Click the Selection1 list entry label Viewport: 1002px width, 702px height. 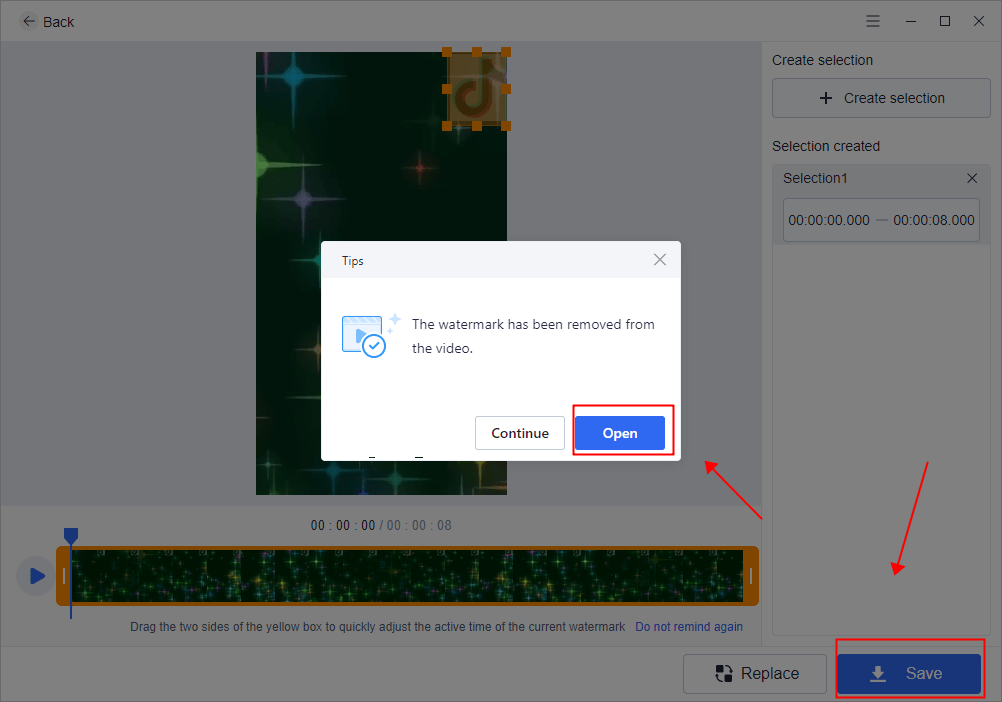click(815, 178)
